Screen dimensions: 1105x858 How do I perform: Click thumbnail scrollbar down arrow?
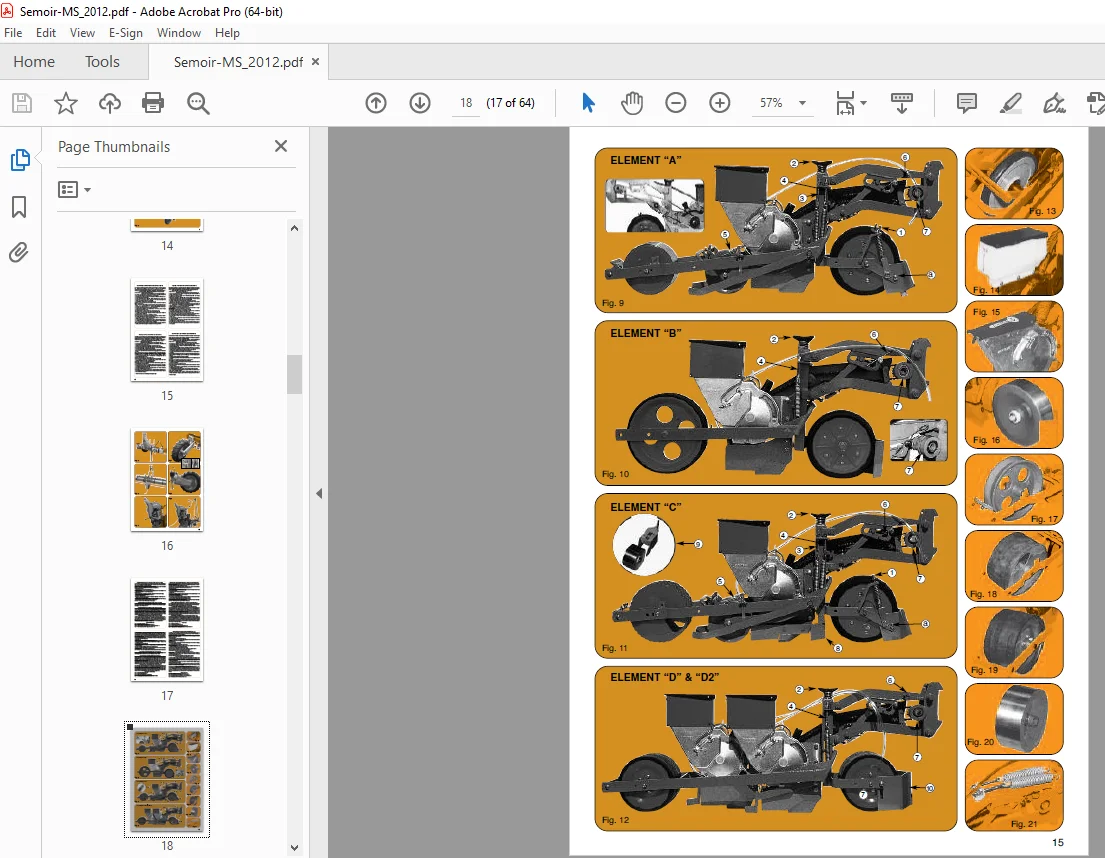click(x=295, y=847)
